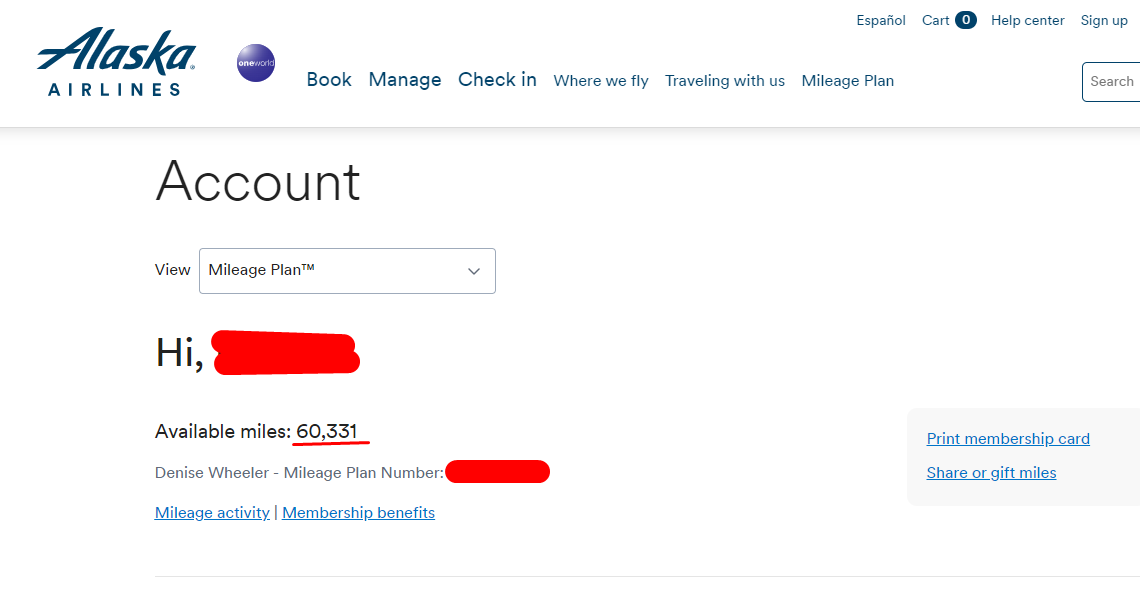Viewport: 1140px width, 591px height.
Task: Click the oneworld alliance badge
Action: pos(256,63)
